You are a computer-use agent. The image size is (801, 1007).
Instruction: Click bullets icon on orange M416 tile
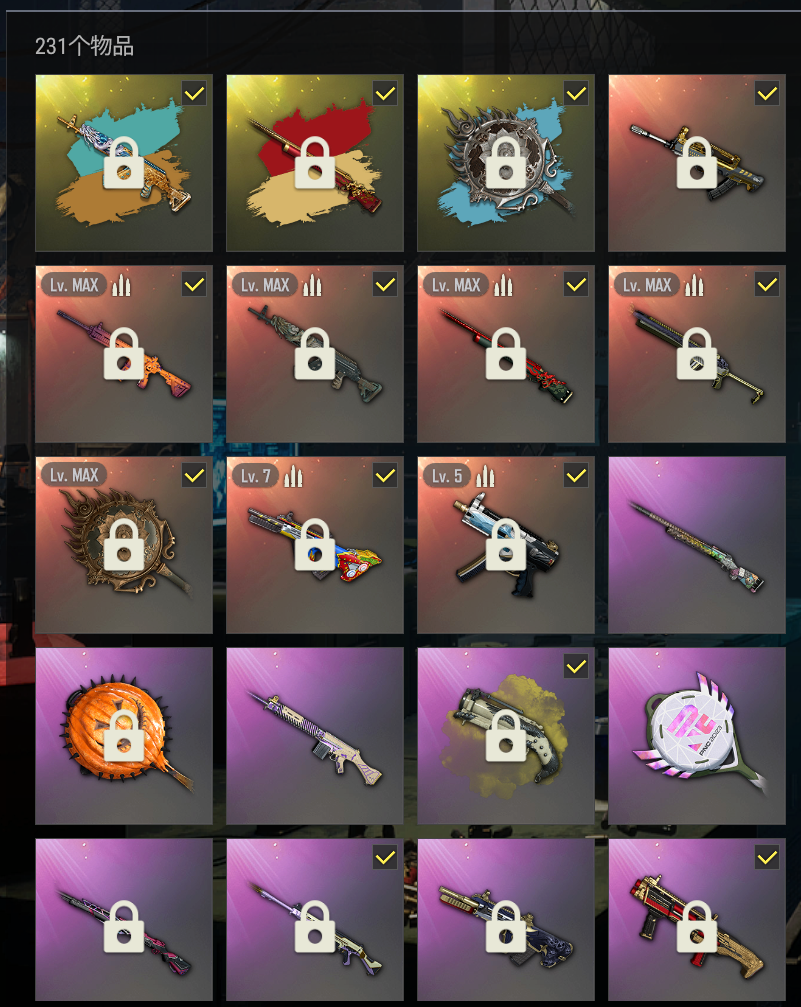click(121, 285)
